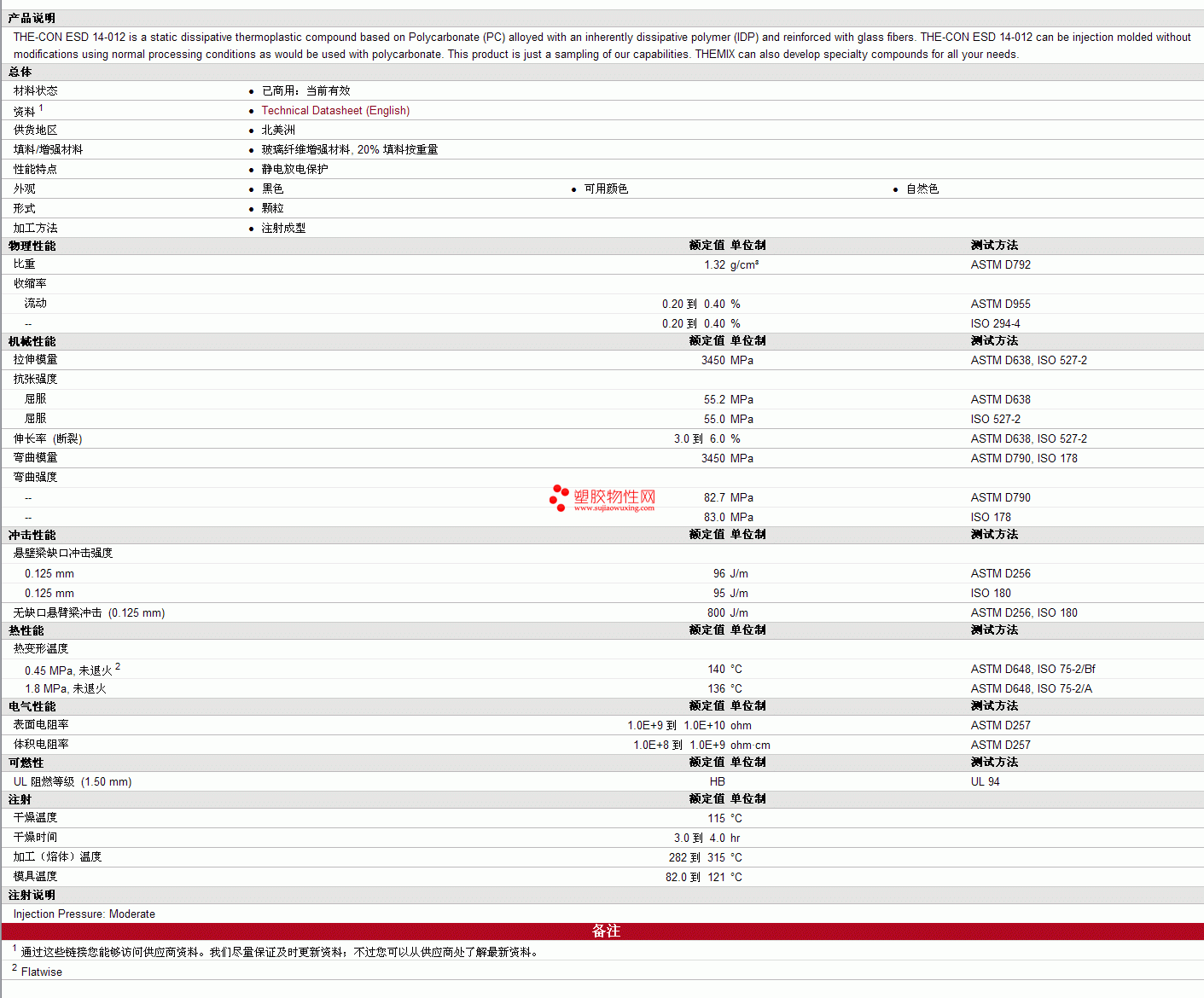1204x998 pixels.
Task: Click the 干燥时间 row label
Action: point(36,838)
